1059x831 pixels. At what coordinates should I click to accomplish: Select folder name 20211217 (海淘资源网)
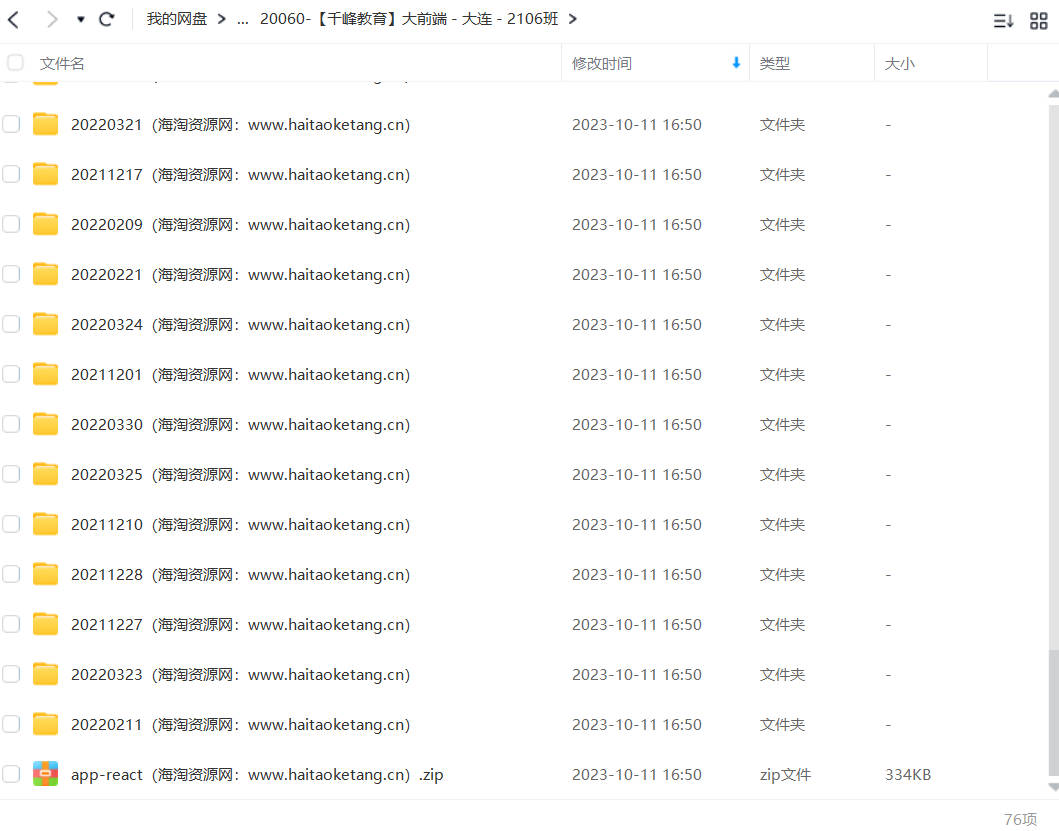pyautogui.click(x=240, y=175)
